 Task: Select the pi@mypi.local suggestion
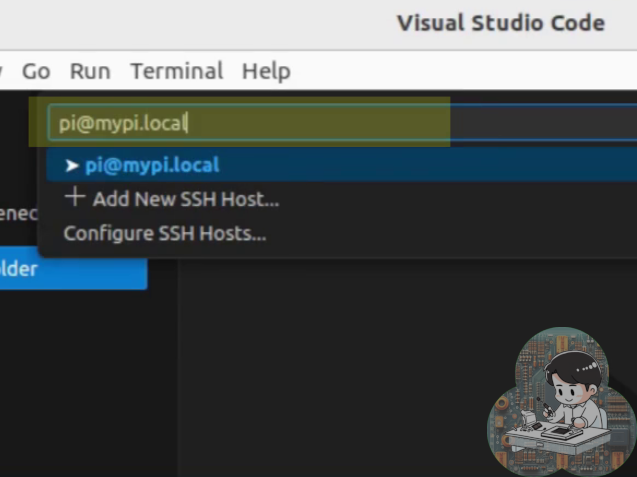click(x=341, y=165)
